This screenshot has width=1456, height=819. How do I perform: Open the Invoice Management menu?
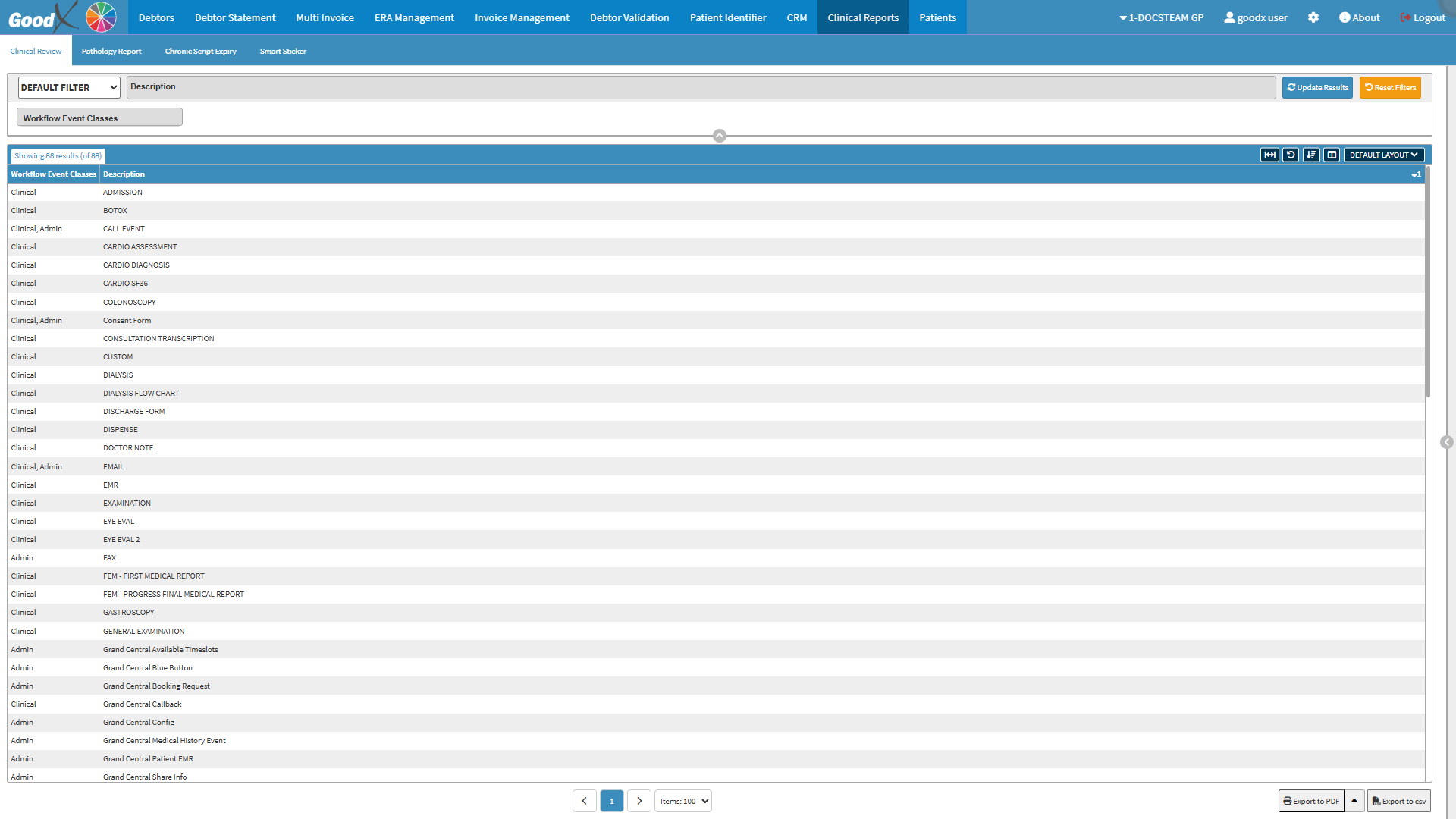click(522, 17)
